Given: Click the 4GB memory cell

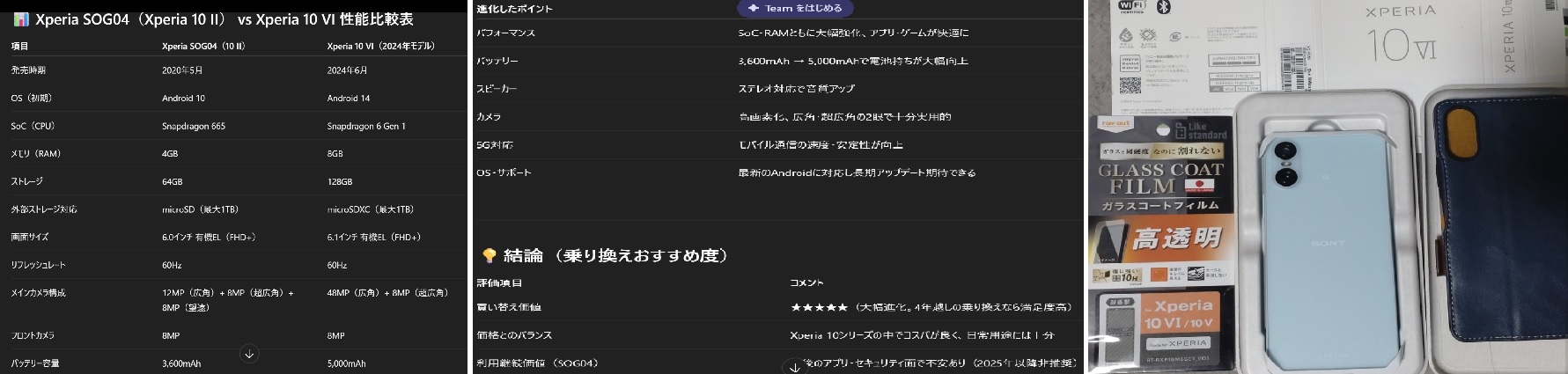Looking at the screenshot, I should tap(170, 154).
